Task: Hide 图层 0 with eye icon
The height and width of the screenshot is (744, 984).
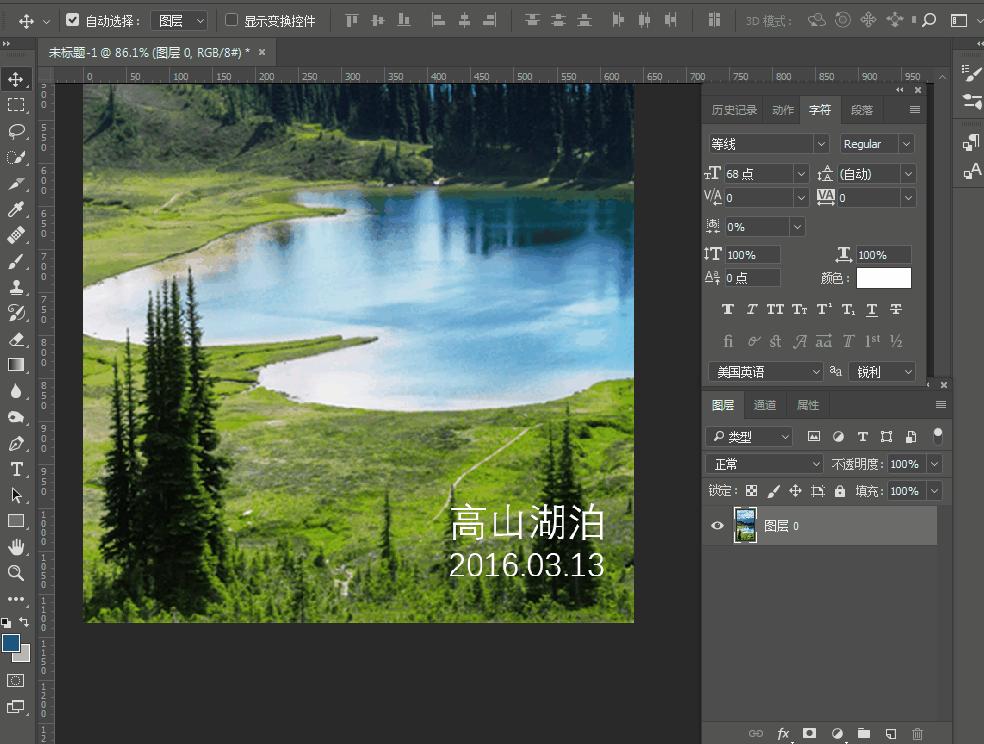Action: [x=717, y=526]
